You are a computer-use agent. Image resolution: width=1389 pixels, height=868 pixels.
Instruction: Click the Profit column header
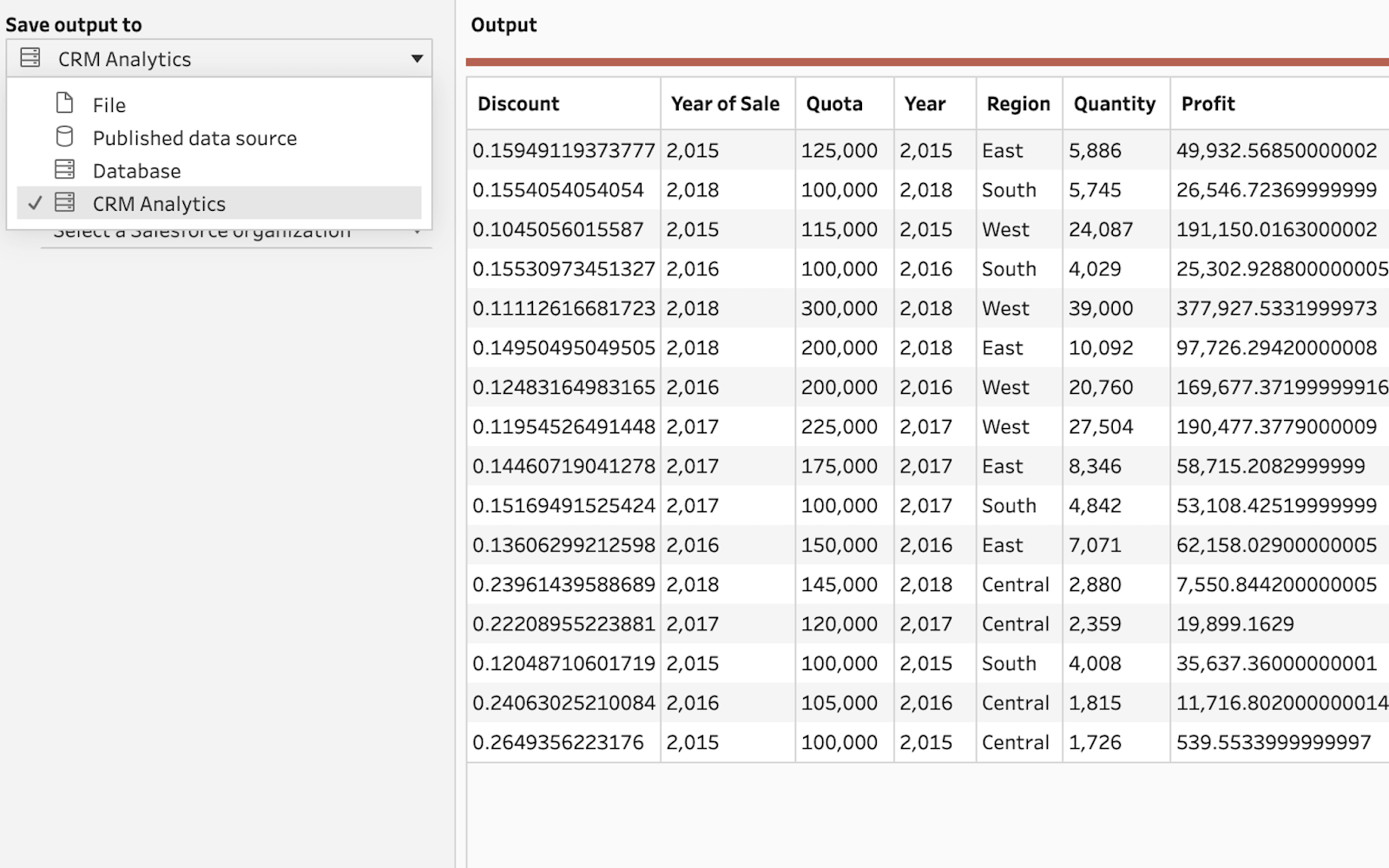pyautogui.click(x=1208, y=103)
